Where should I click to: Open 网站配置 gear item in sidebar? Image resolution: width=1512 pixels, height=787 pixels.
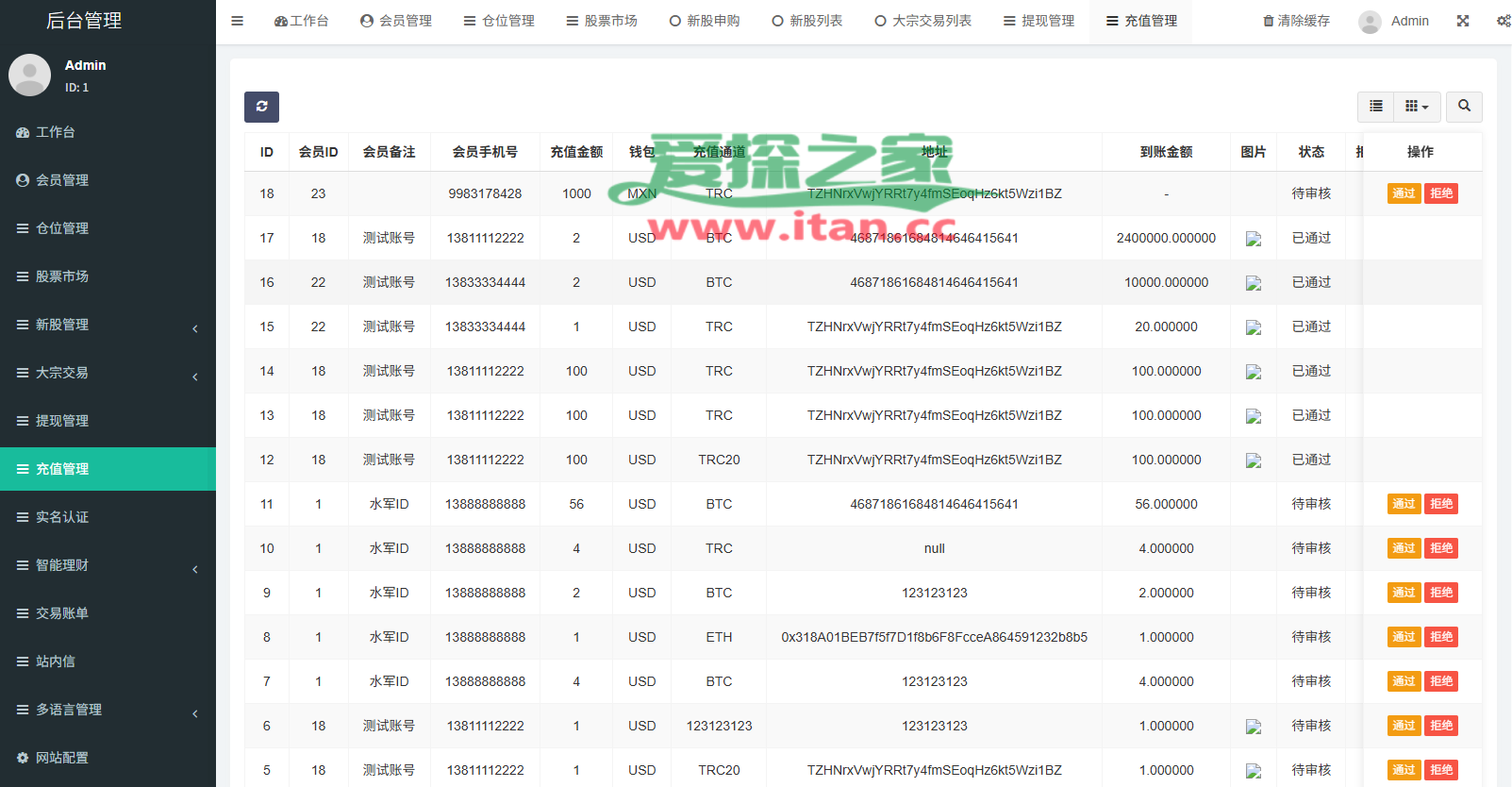[23, 758]
